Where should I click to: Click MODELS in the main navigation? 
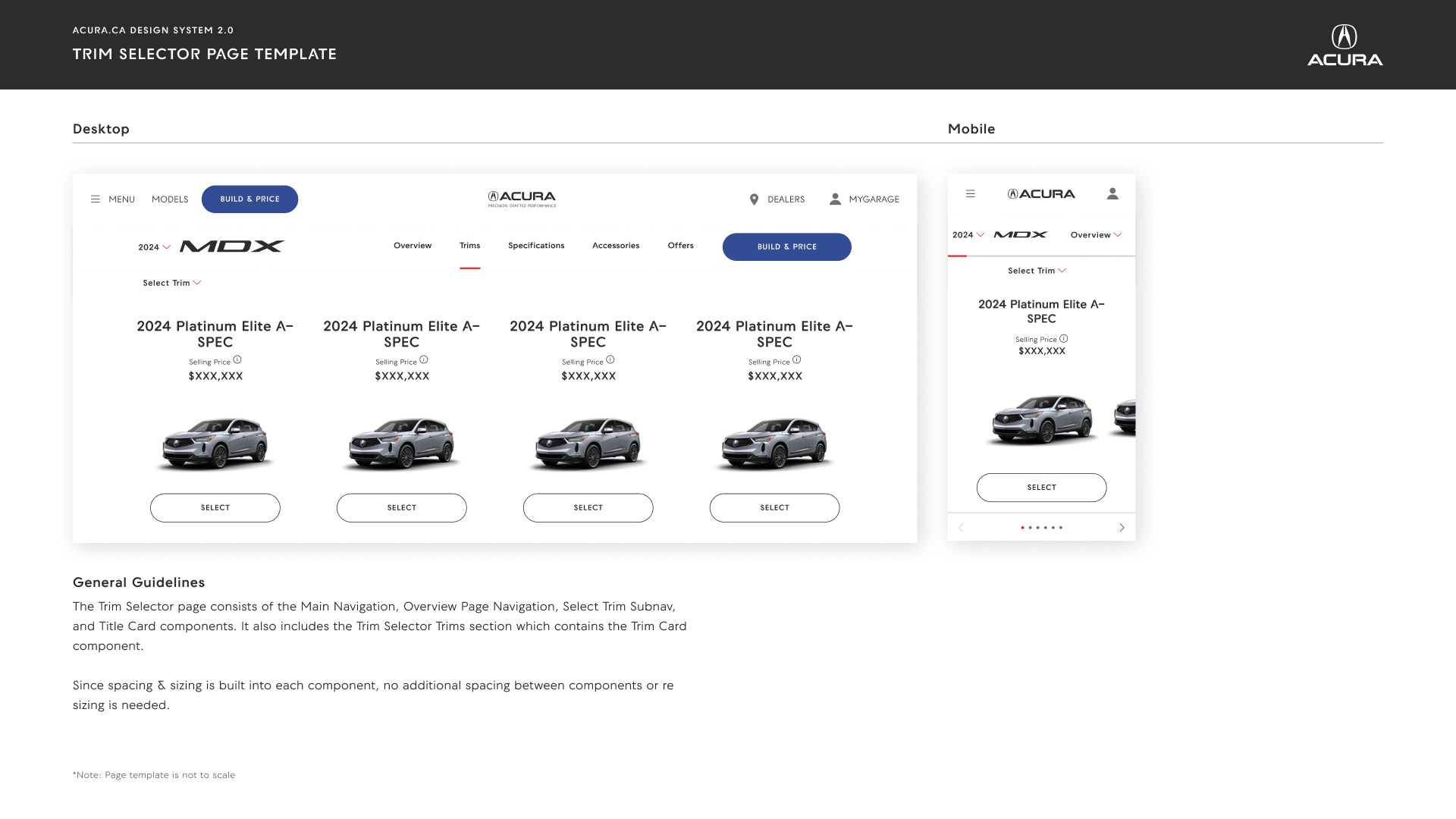pyautogui.click(x=170, y=199)
